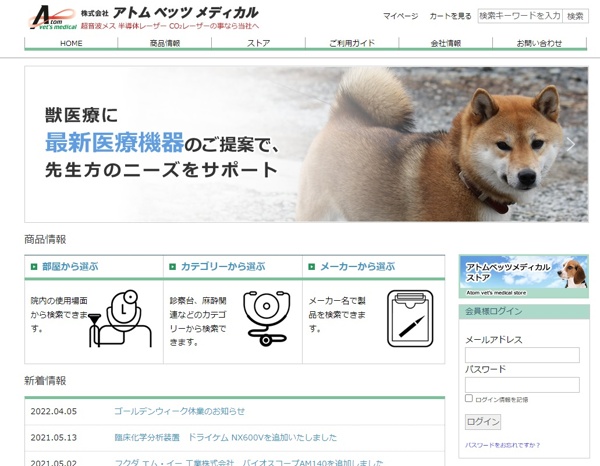Advance the hero banner with right arrow
This screenshot has width=600, height=466.
[571, 144]
